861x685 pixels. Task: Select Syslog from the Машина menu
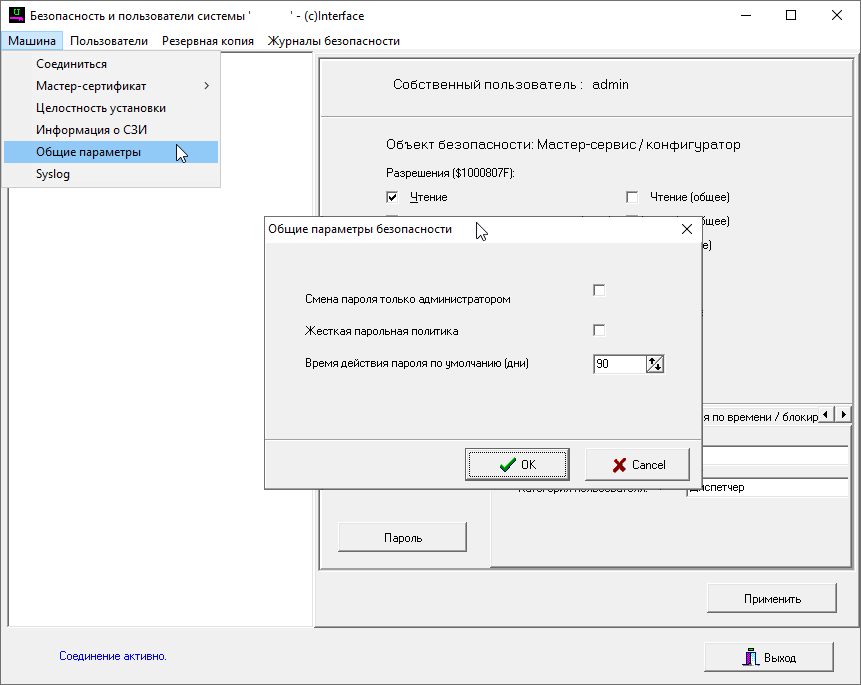[x=53, y=174]
